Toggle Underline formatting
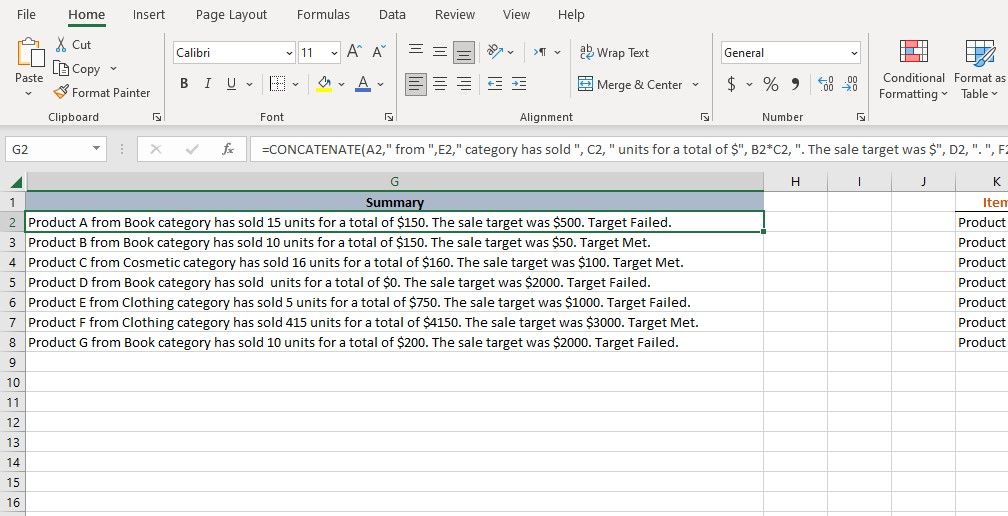Screen dimensions: 1008x516 click(231, 84)
